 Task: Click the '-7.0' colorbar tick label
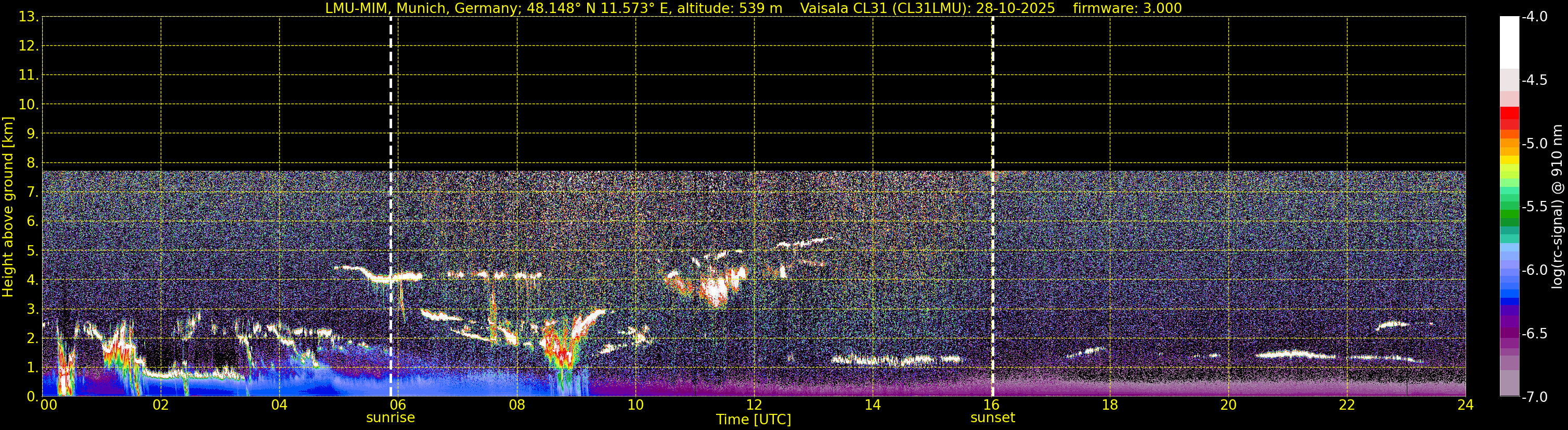pyautogui.click(x=1534, y=397)
